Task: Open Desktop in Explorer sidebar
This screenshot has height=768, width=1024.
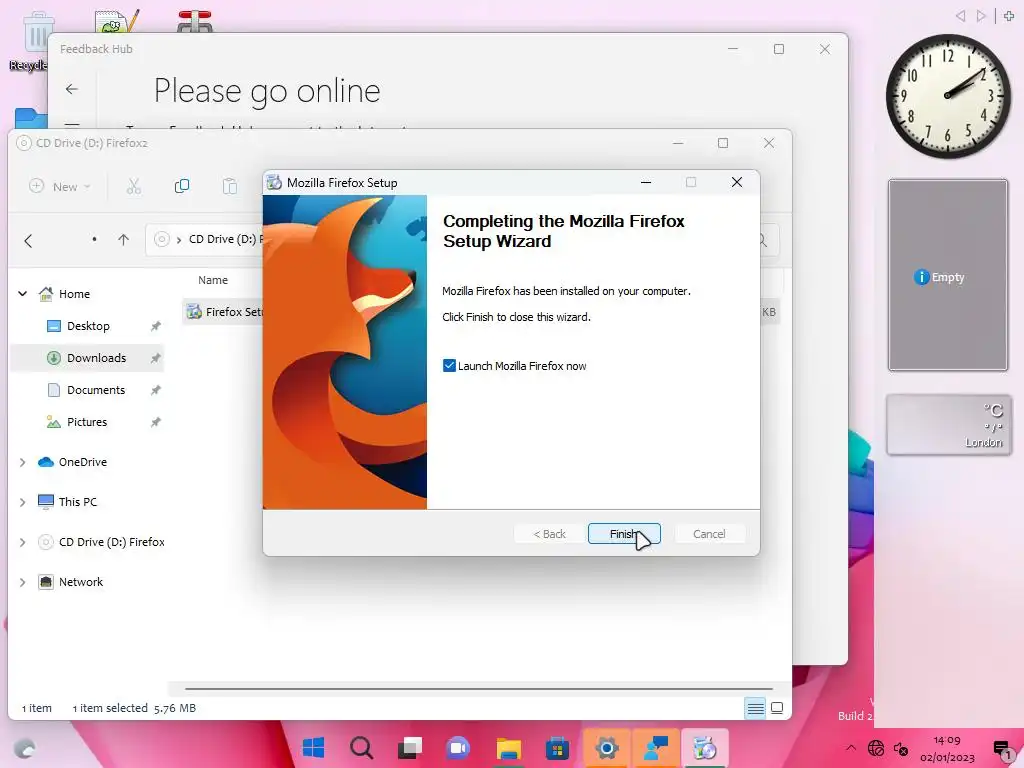Action: tap(88, 326)
